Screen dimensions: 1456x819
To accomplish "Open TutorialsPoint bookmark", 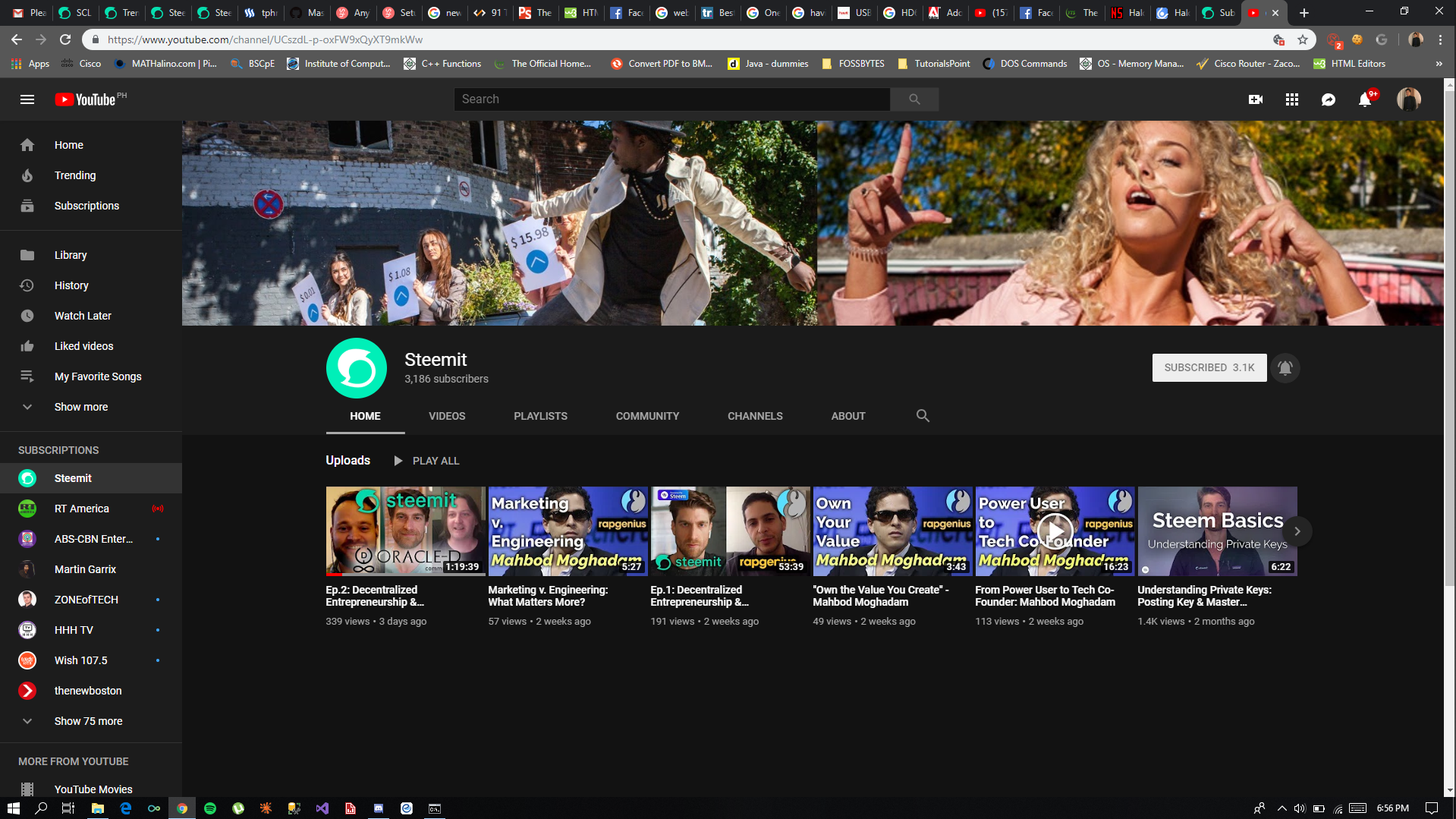I will [x=934, y=64].
